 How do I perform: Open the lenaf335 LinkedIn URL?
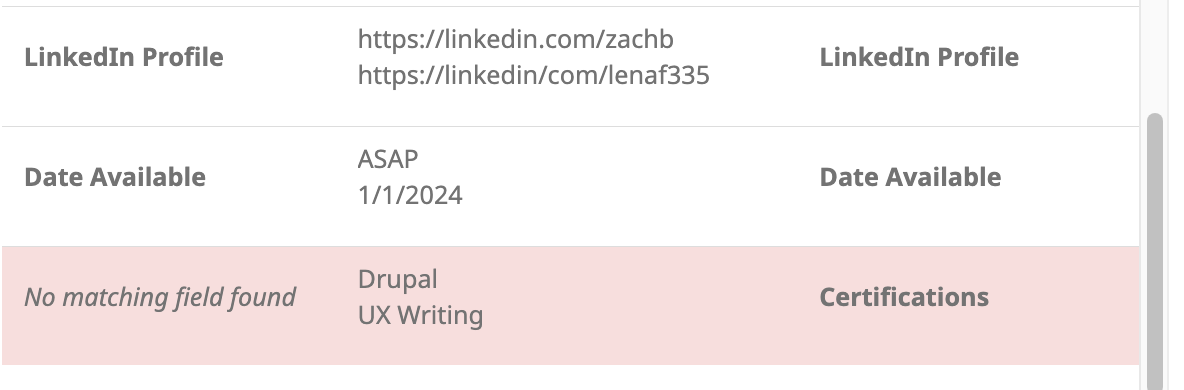[534, 75]
